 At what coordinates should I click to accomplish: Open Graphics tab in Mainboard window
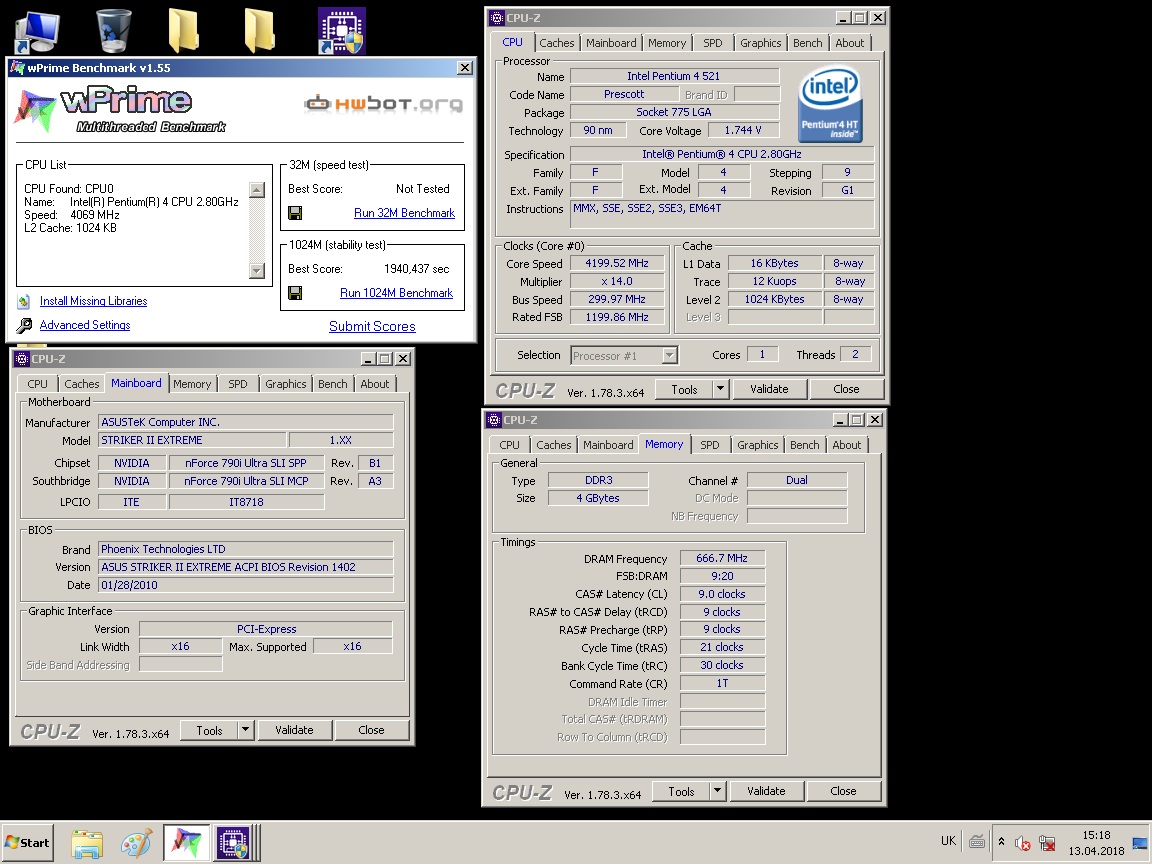tap(285, 384)
